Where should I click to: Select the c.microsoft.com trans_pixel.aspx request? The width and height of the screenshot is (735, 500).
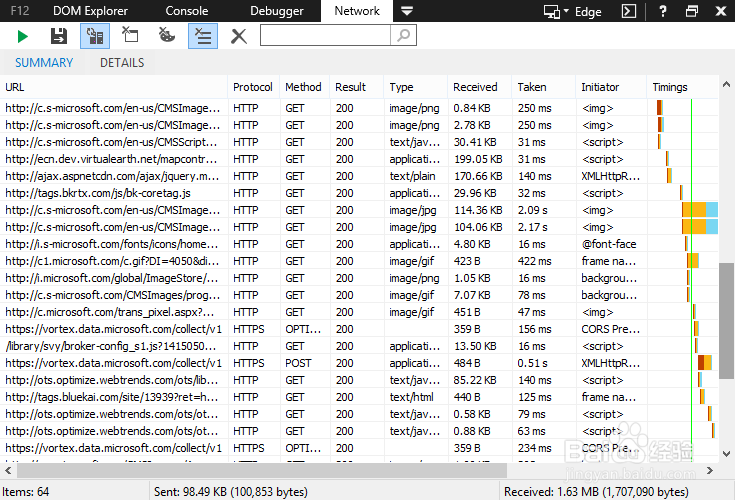pyautogui.click(x=359, y=312)
